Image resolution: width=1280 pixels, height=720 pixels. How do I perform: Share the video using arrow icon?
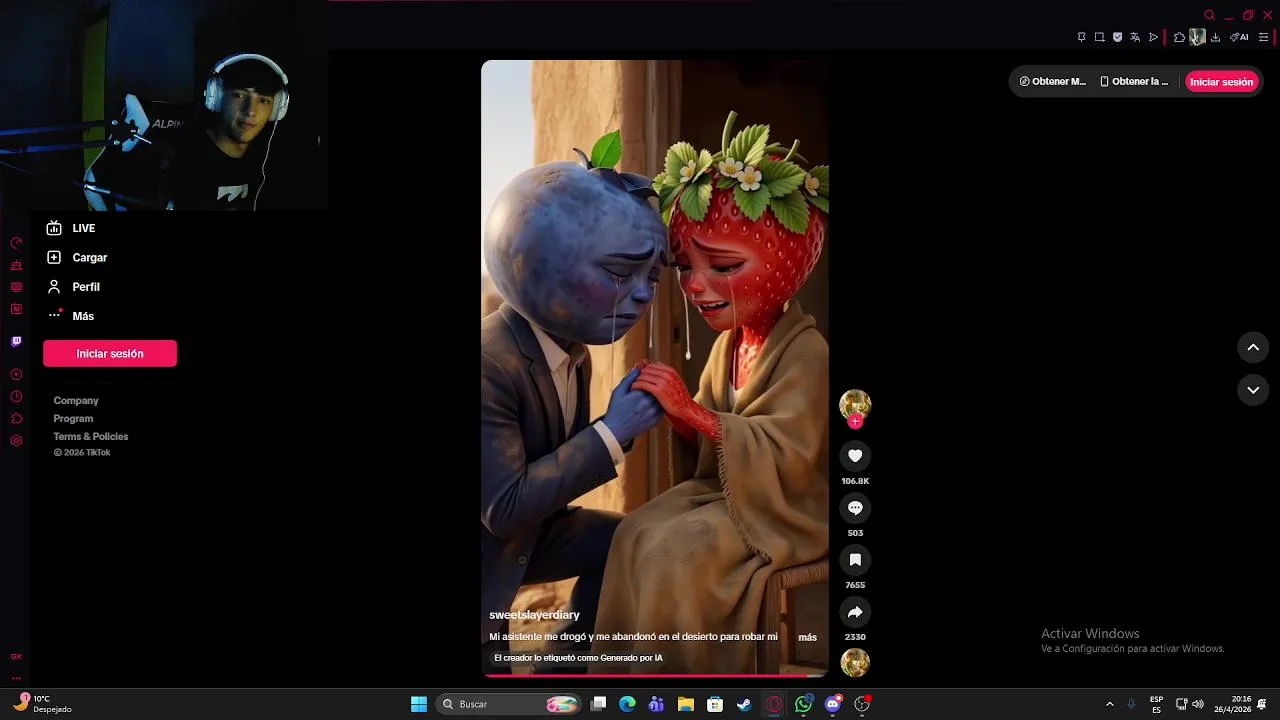(x=855, y=612)
